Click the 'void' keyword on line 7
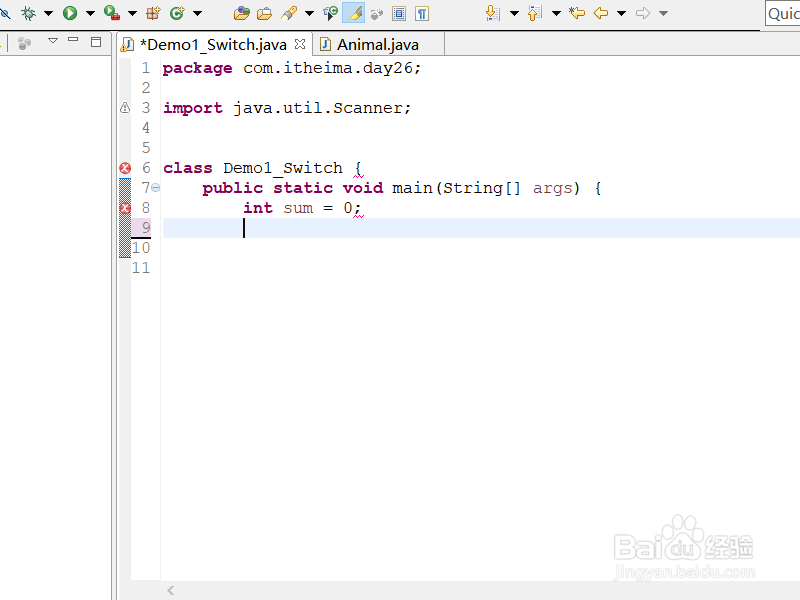Image resolution: width=800 pixels, height=600 pixels. click(363, 188)
